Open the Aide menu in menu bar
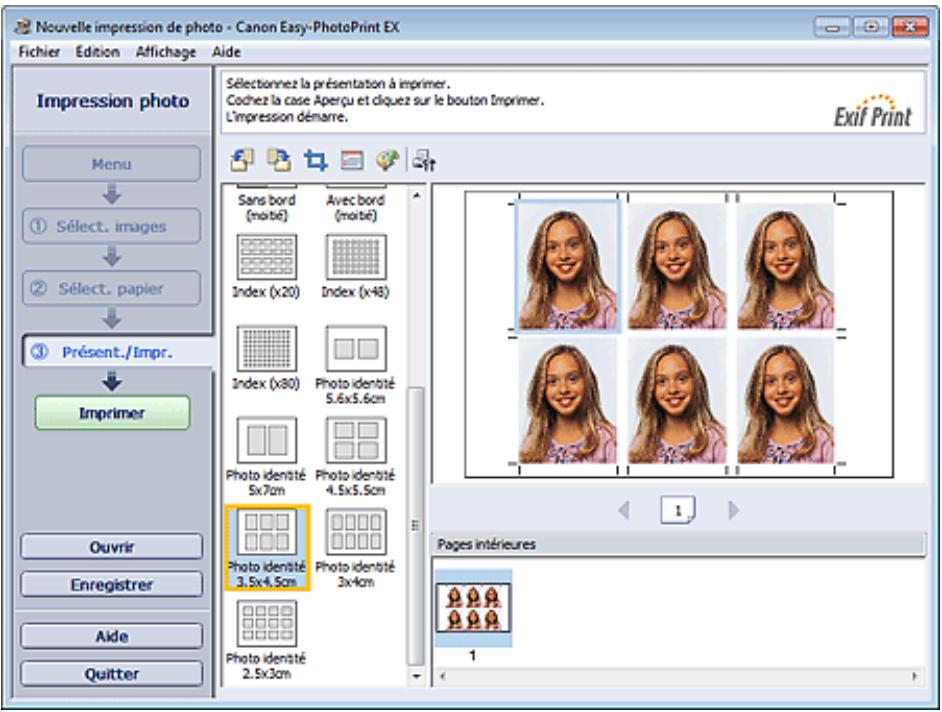This screenshot has width=942, height=712. (x=226, y=52)
